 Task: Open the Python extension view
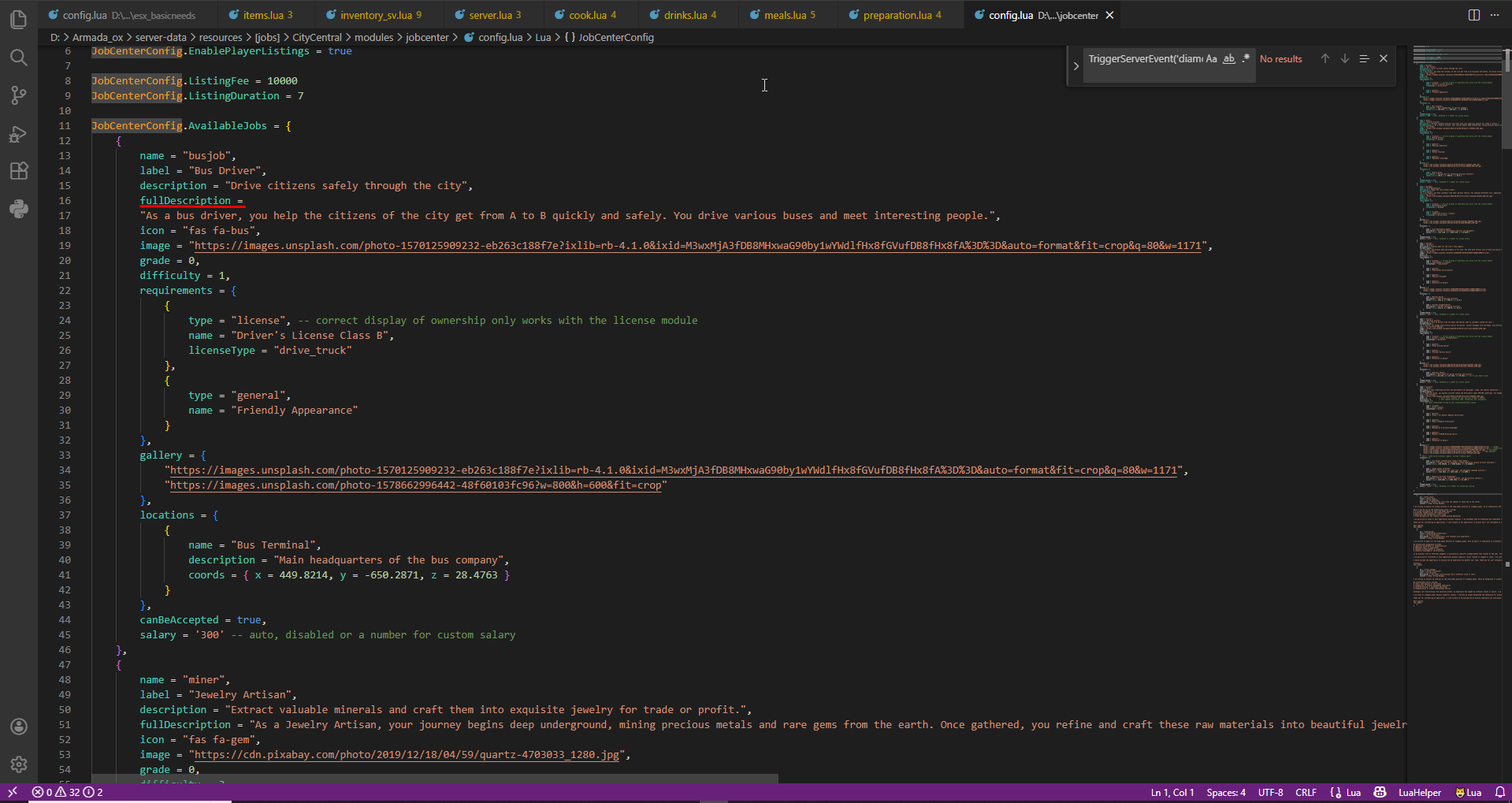(19, 209)
